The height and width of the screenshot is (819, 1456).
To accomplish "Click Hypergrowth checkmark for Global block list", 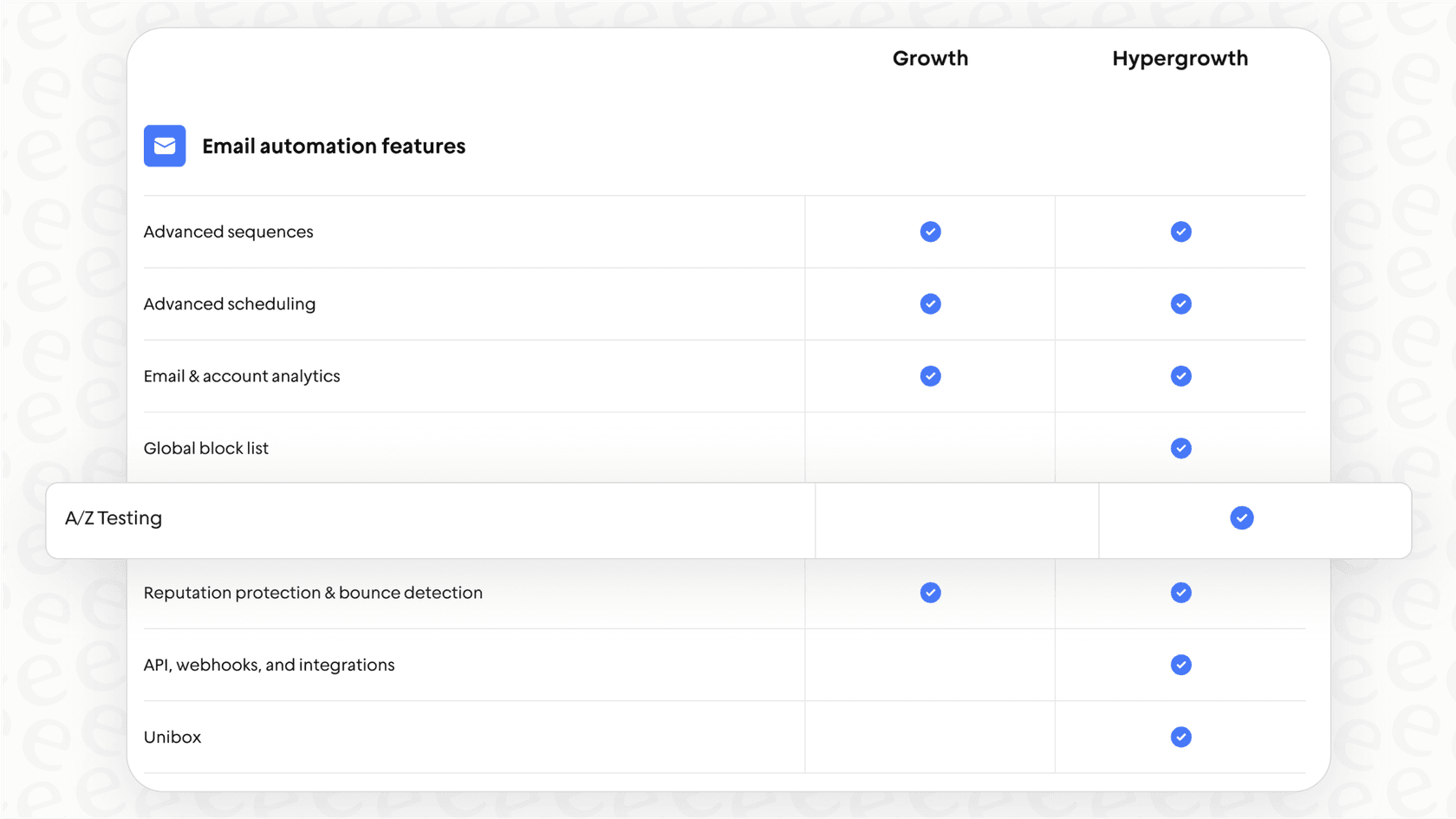I will click(1180, 448).
